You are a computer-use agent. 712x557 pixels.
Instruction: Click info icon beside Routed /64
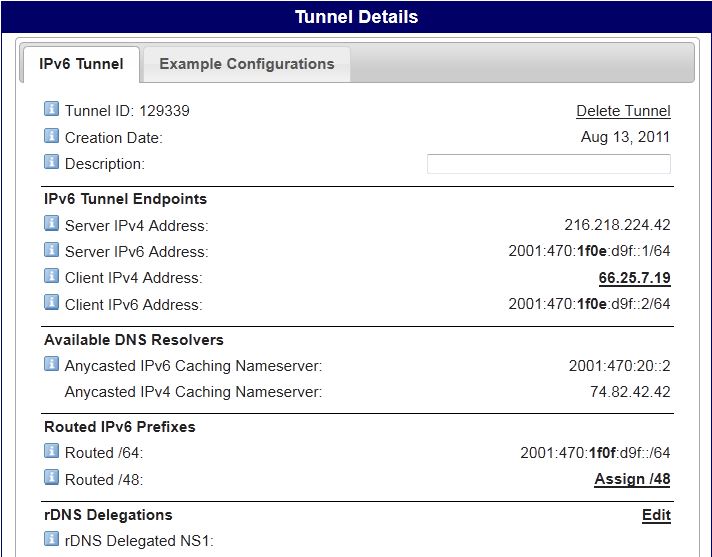[52, 452]
